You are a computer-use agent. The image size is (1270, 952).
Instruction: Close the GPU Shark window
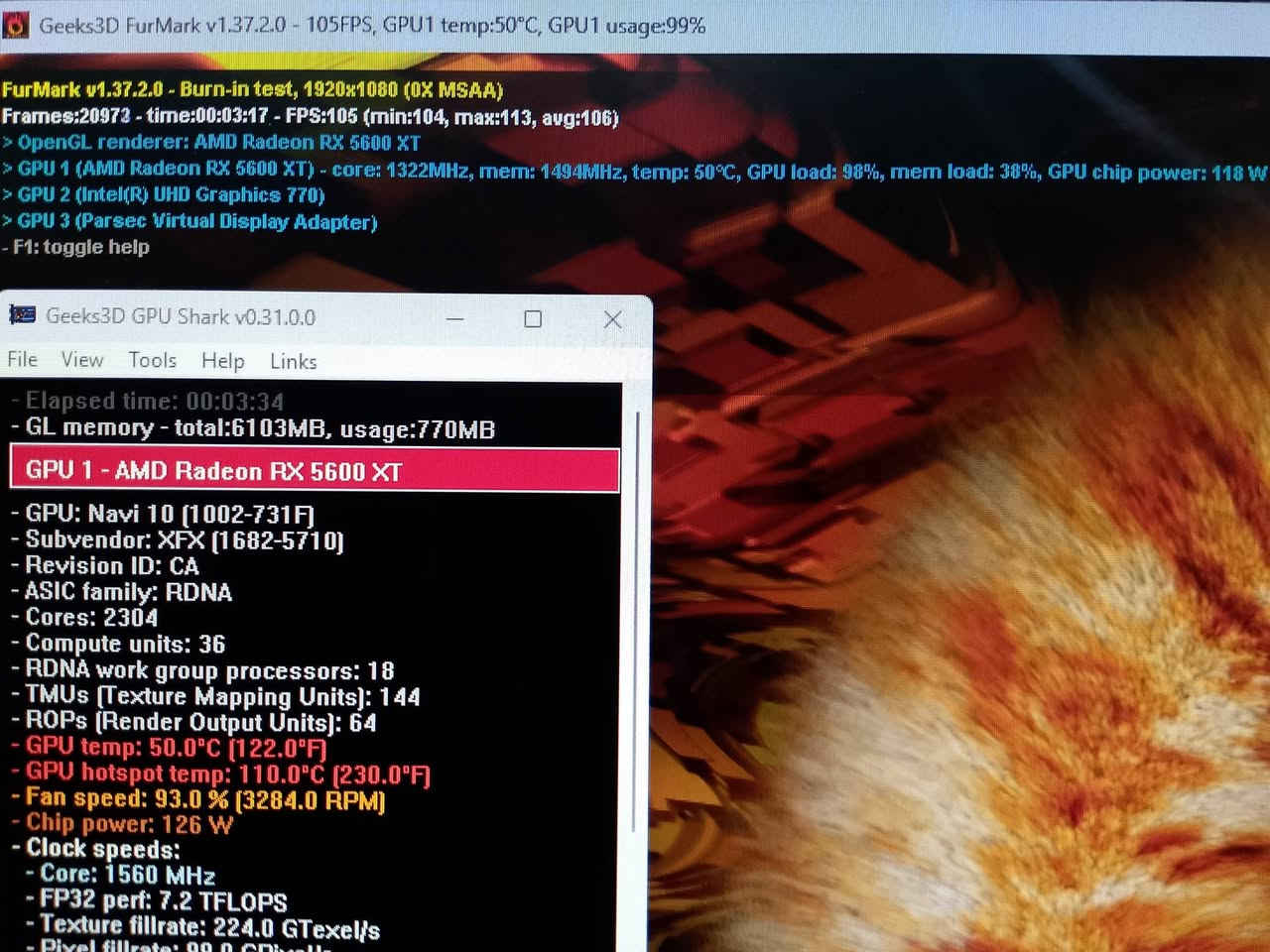[612, 318]
